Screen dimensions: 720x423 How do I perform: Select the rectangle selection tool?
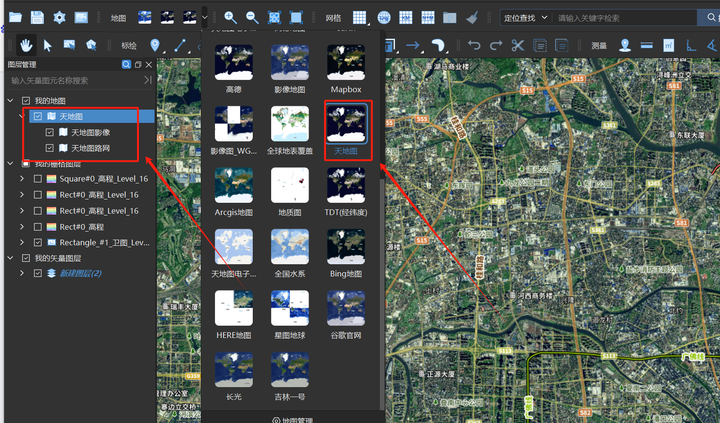point(69,45)
